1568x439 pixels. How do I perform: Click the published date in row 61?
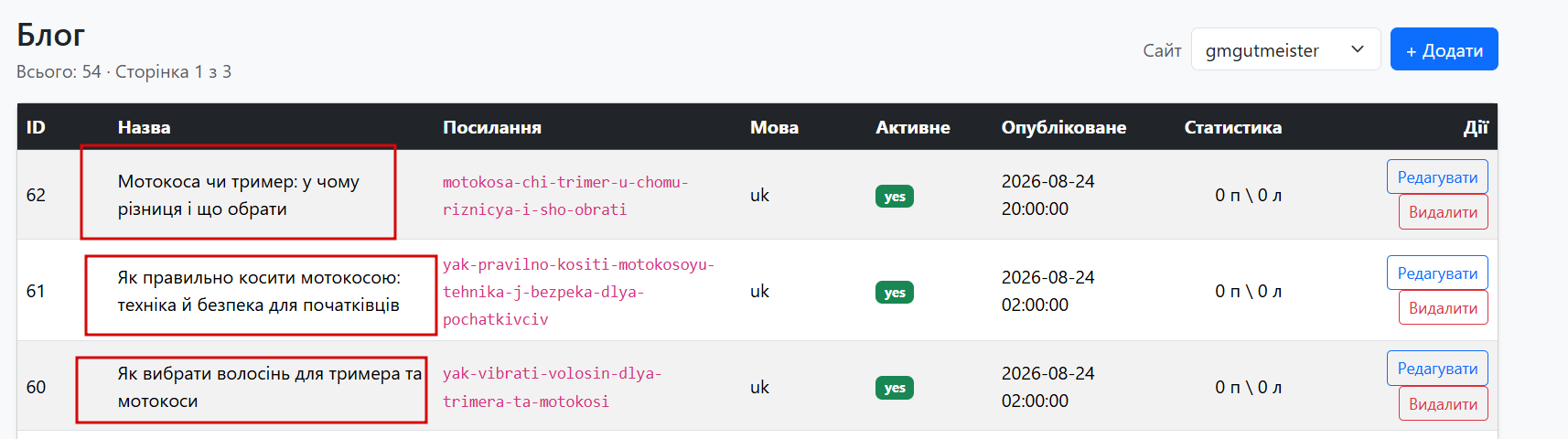pos(1047,291)
